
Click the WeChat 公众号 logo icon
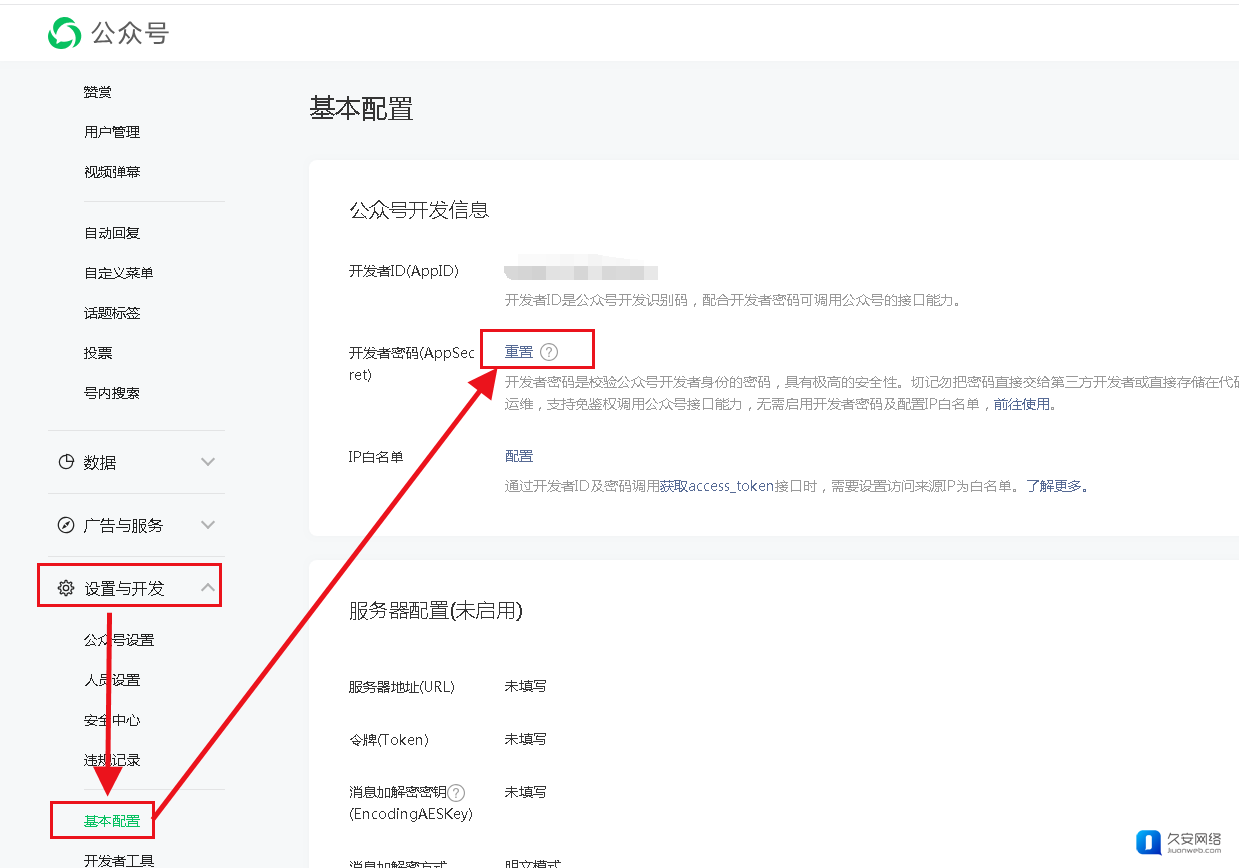tap(65, 33)
